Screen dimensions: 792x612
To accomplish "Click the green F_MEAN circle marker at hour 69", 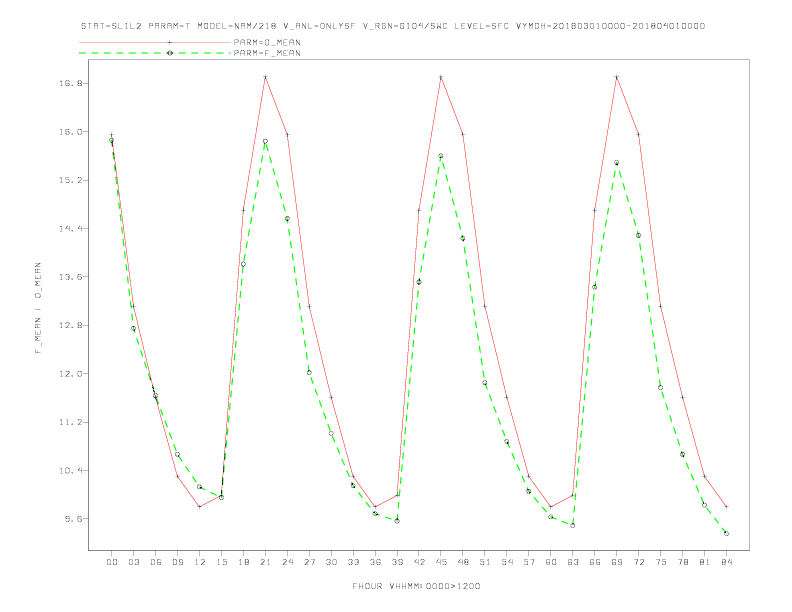I will 617,163.
